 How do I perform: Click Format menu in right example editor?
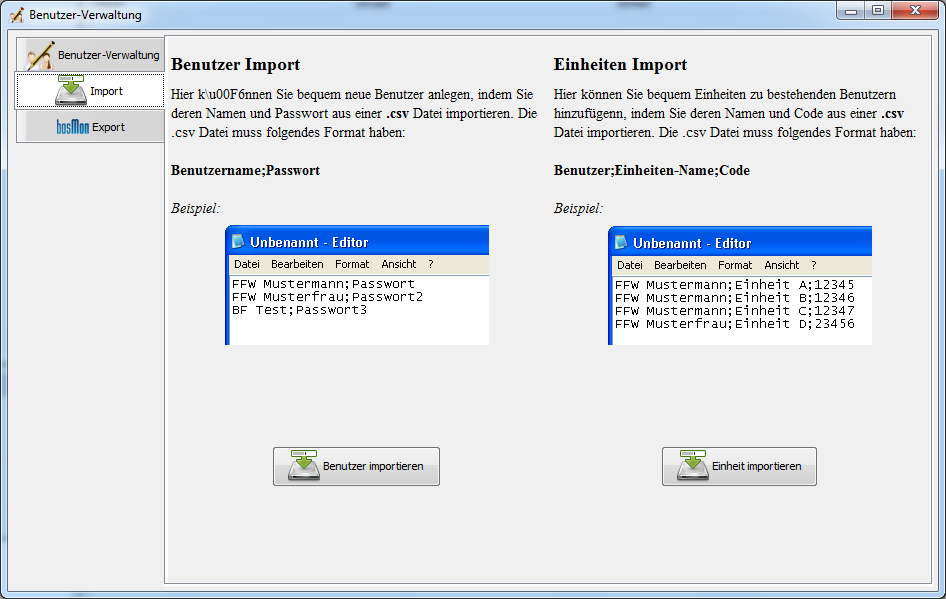click(x=735, y=265)
